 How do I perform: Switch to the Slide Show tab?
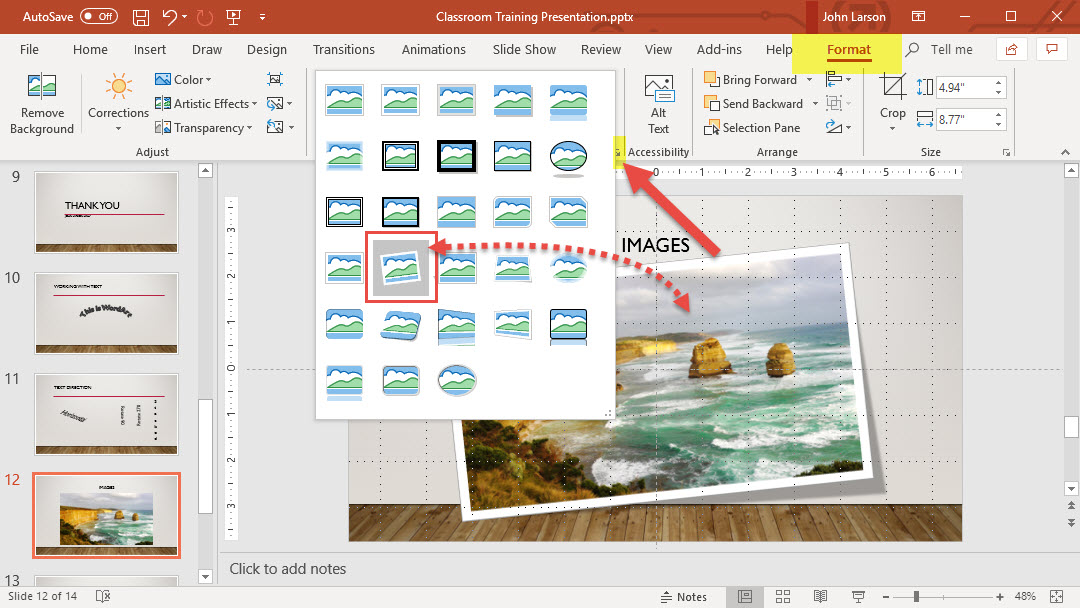pyautogui.click(x=524, y=50)
